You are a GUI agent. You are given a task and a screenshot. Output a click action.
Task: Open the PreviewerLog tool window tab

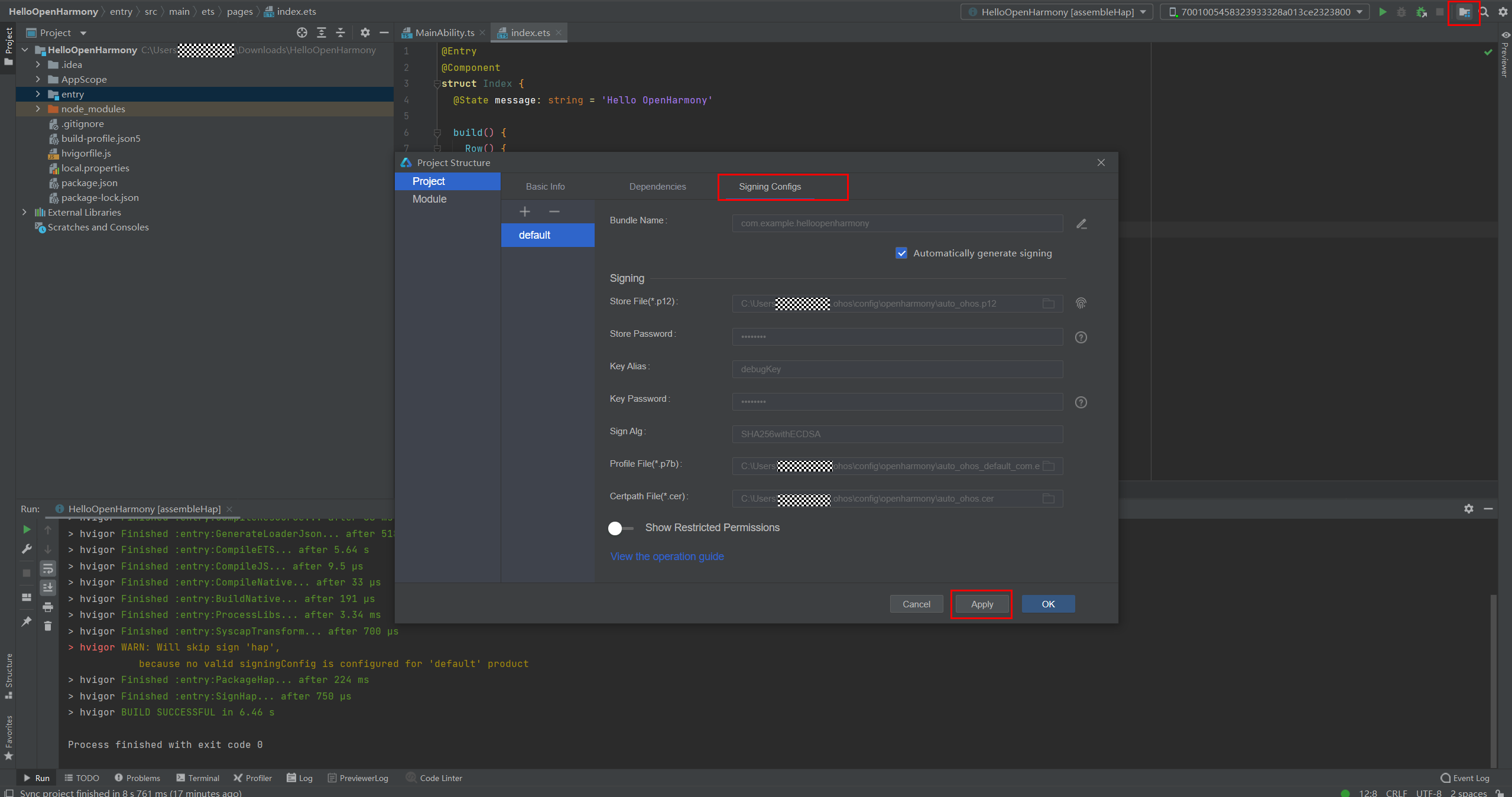point(358,778)
